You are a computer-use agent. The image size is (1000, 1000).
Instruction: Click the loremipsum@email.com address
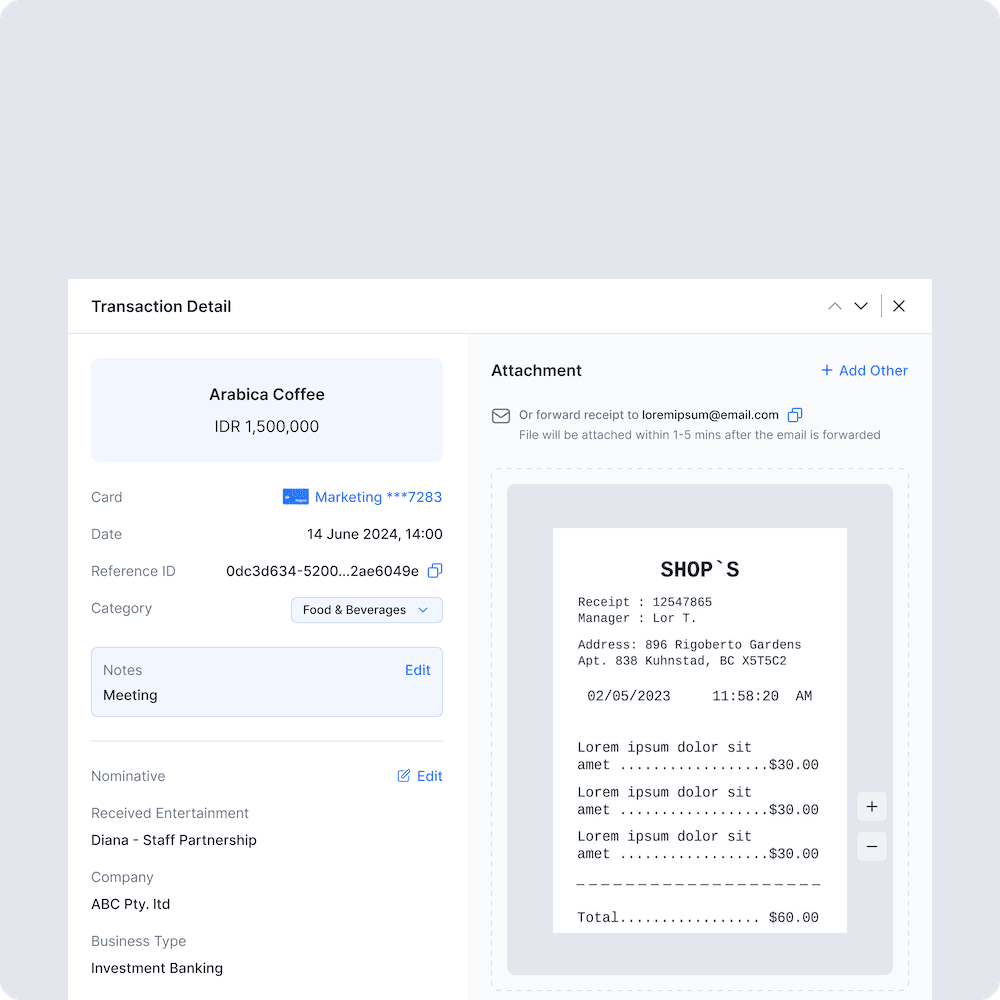pos(710,415)
